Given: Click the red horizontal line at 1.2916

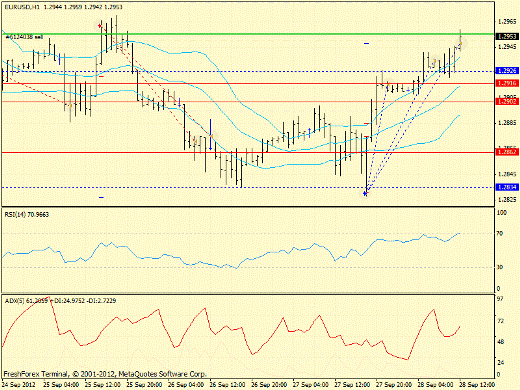Looking at the screenshot, I should [248, 83].
